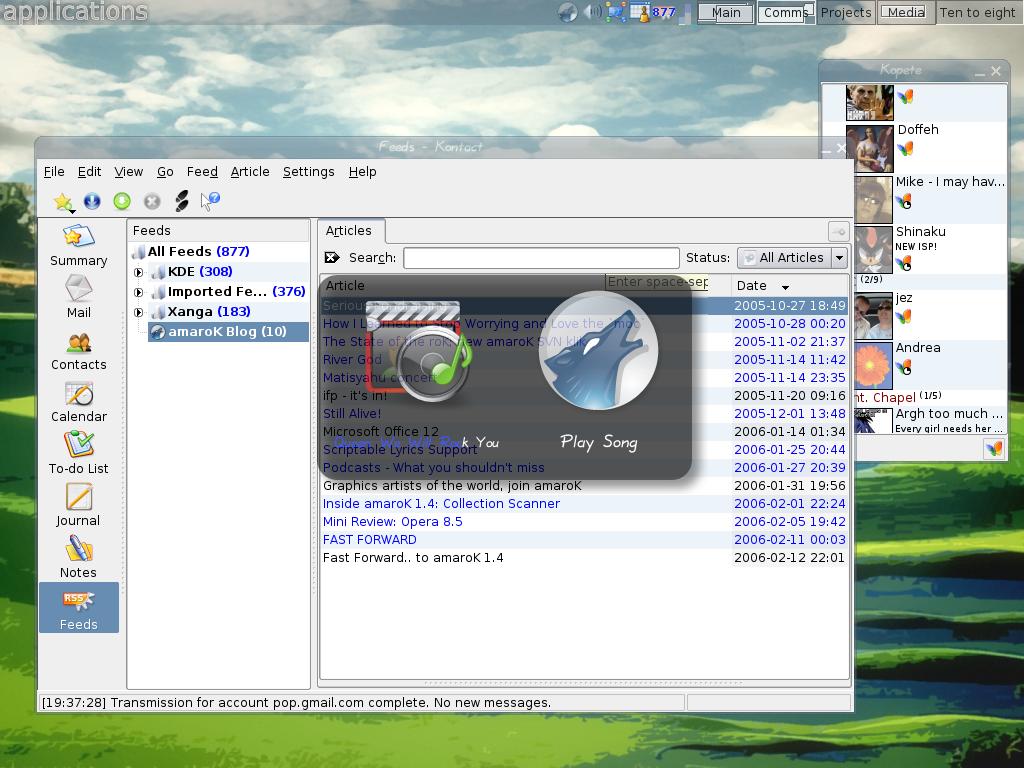Screen dimensions: 1024x768
Task: Click the speaker volume tray icon
Action: point(592,12)
